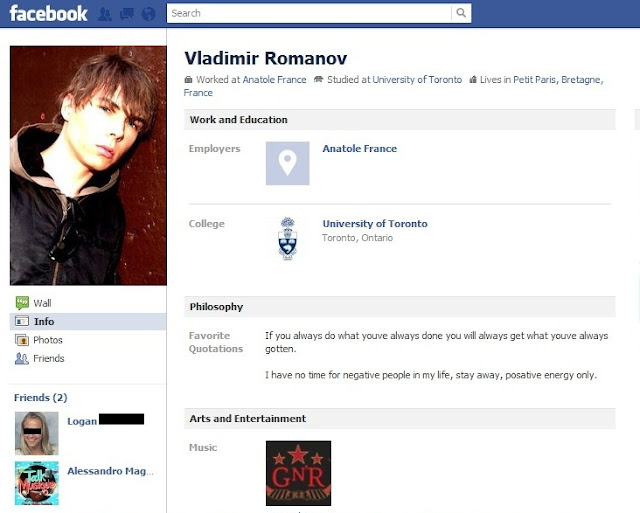640x513 pixels.
Task: Open Logan's friend profile link
Action: tap(82, 421)
